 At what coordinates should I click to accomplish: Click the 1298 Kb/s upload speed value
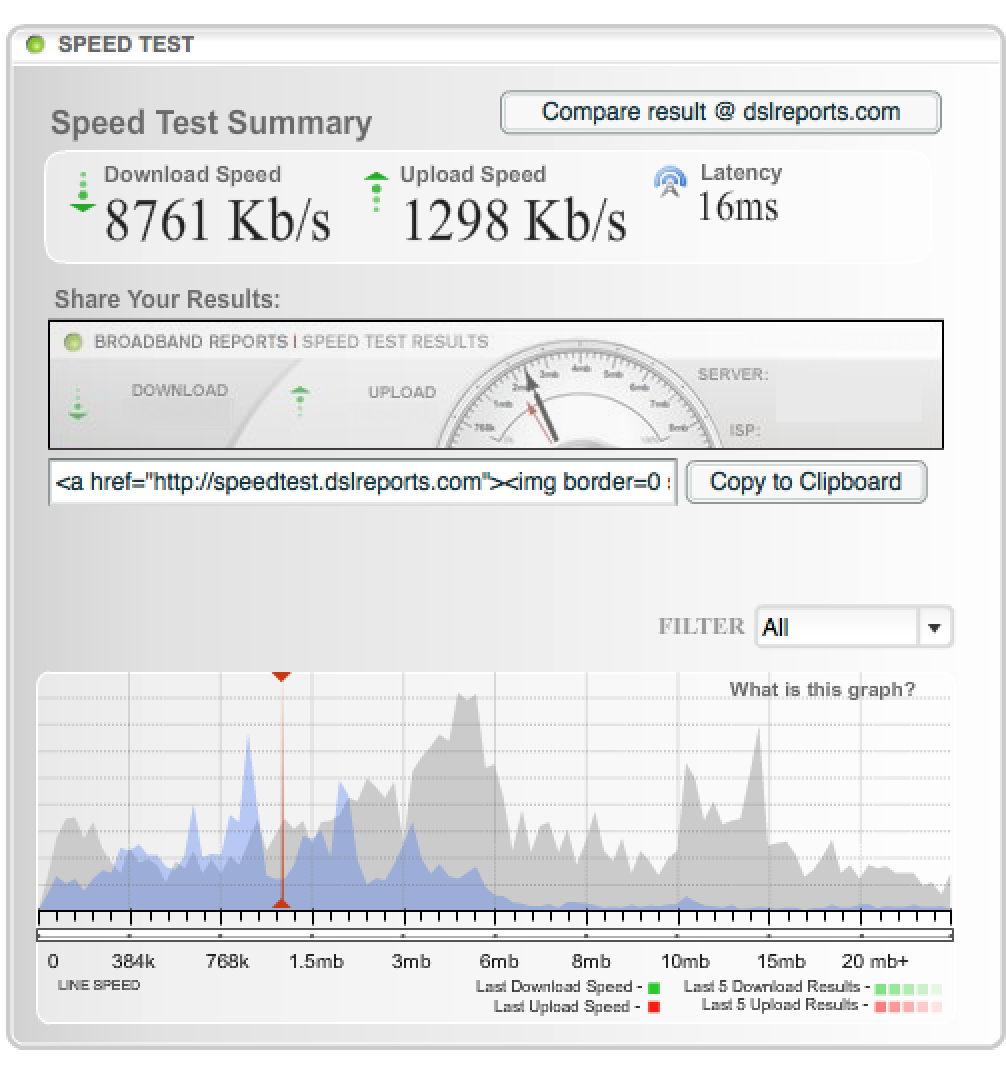click(514, 220)
